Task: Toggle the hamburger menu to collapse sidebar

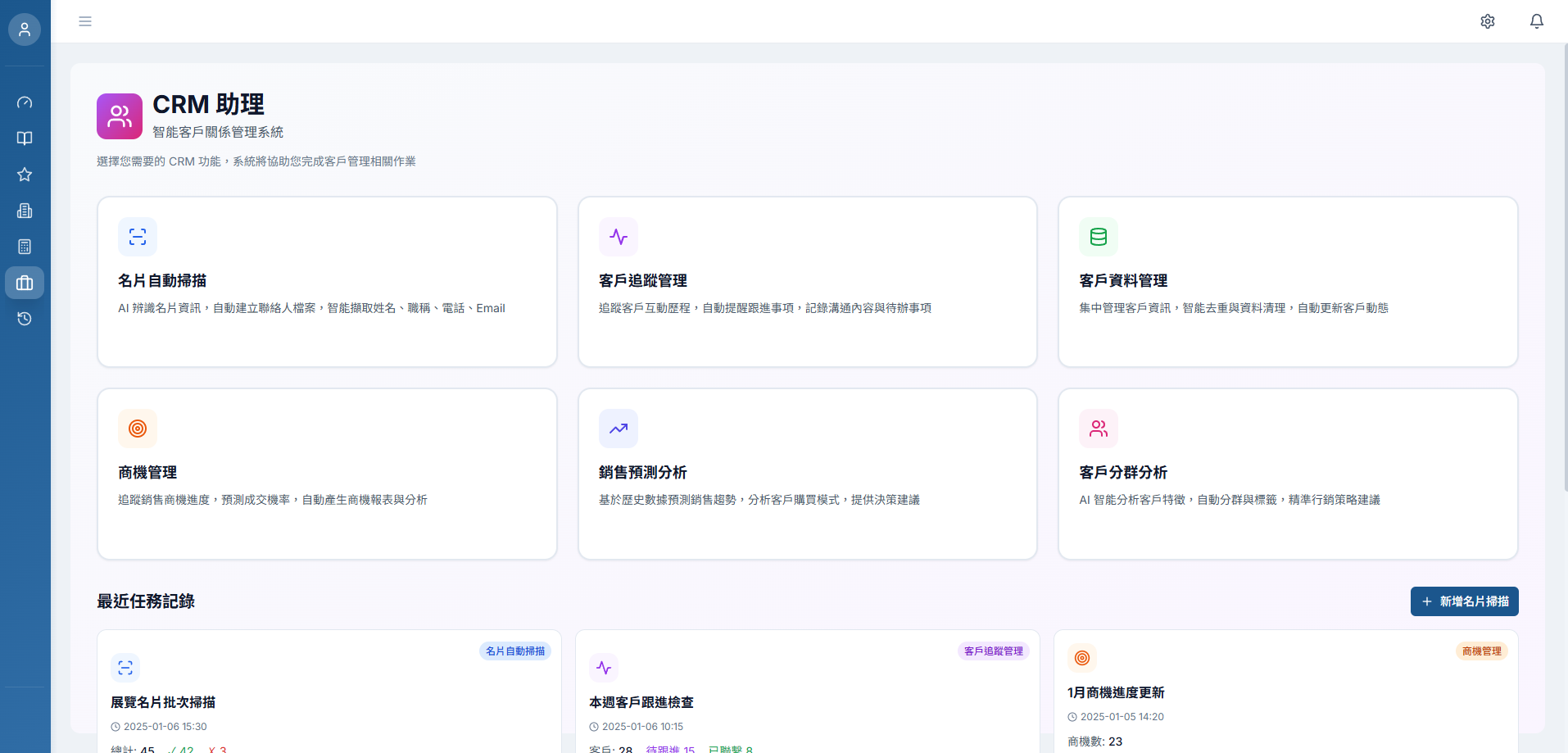Action: pos(85,21)
